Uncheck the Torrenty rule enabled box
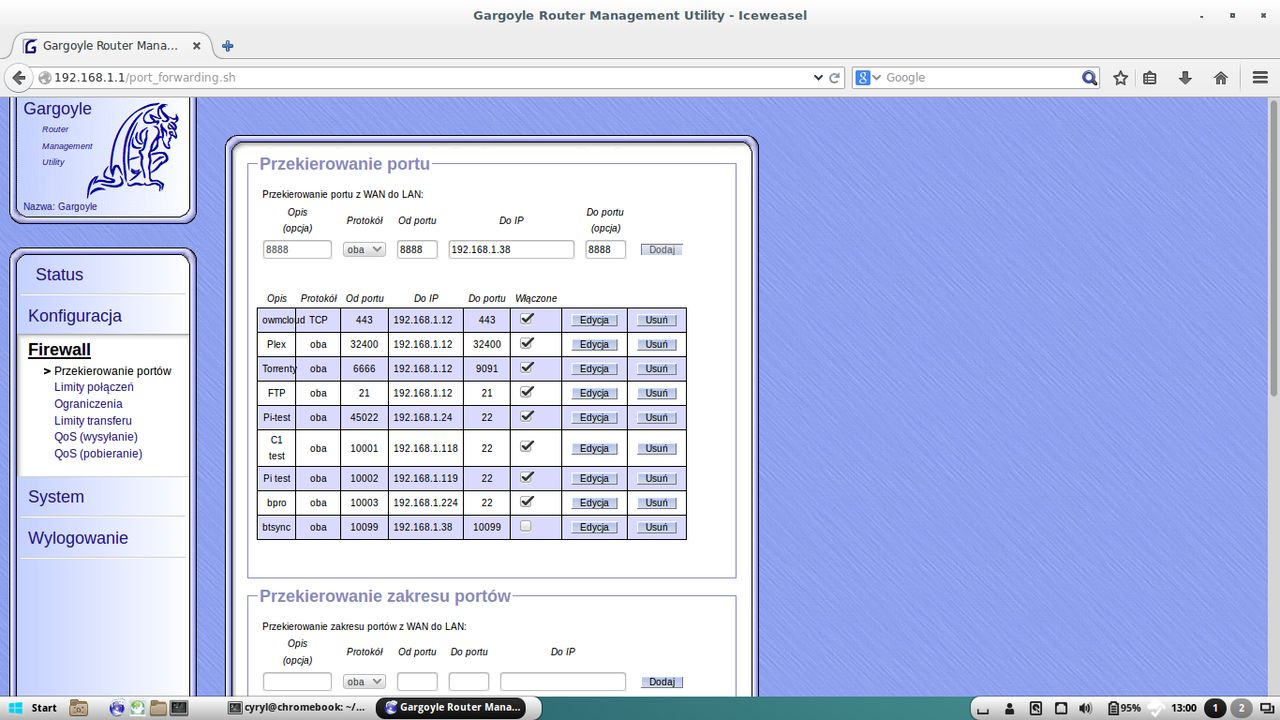This screenshot has height=720, width=1280. [x=527, y=367]
